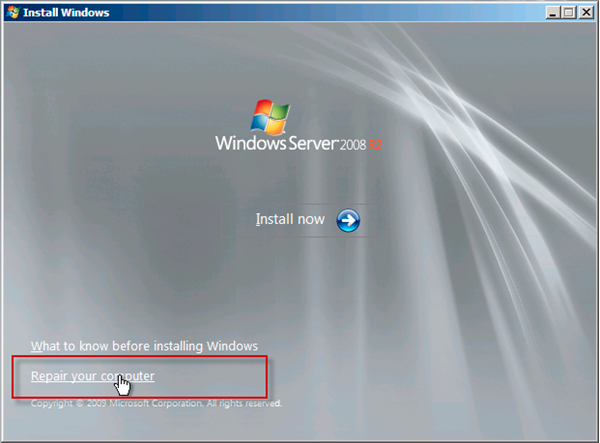Click the Install Windows title text

(x=66, y=13)
